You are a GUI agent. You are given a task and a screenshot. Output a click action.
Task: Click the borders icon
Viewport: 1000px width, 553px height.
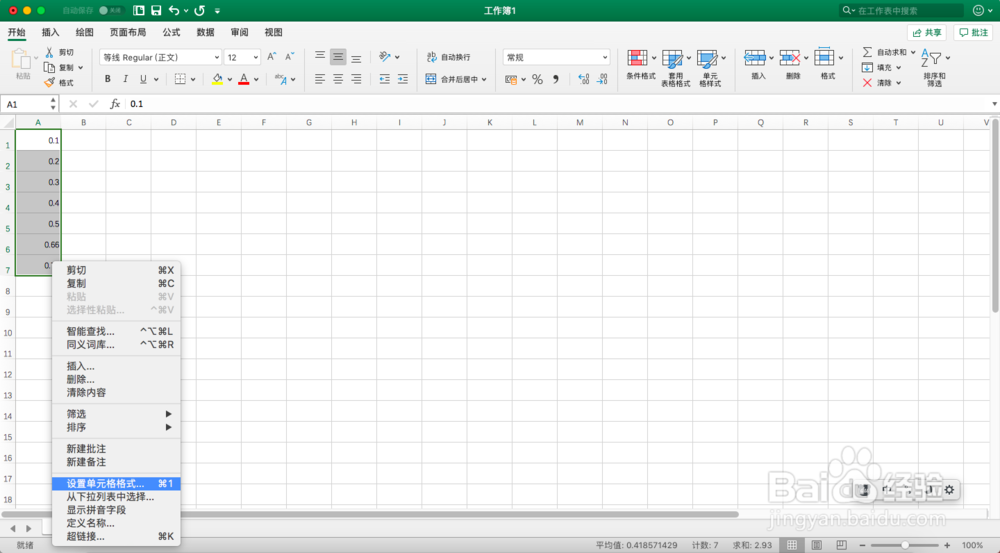coord(180,79)
